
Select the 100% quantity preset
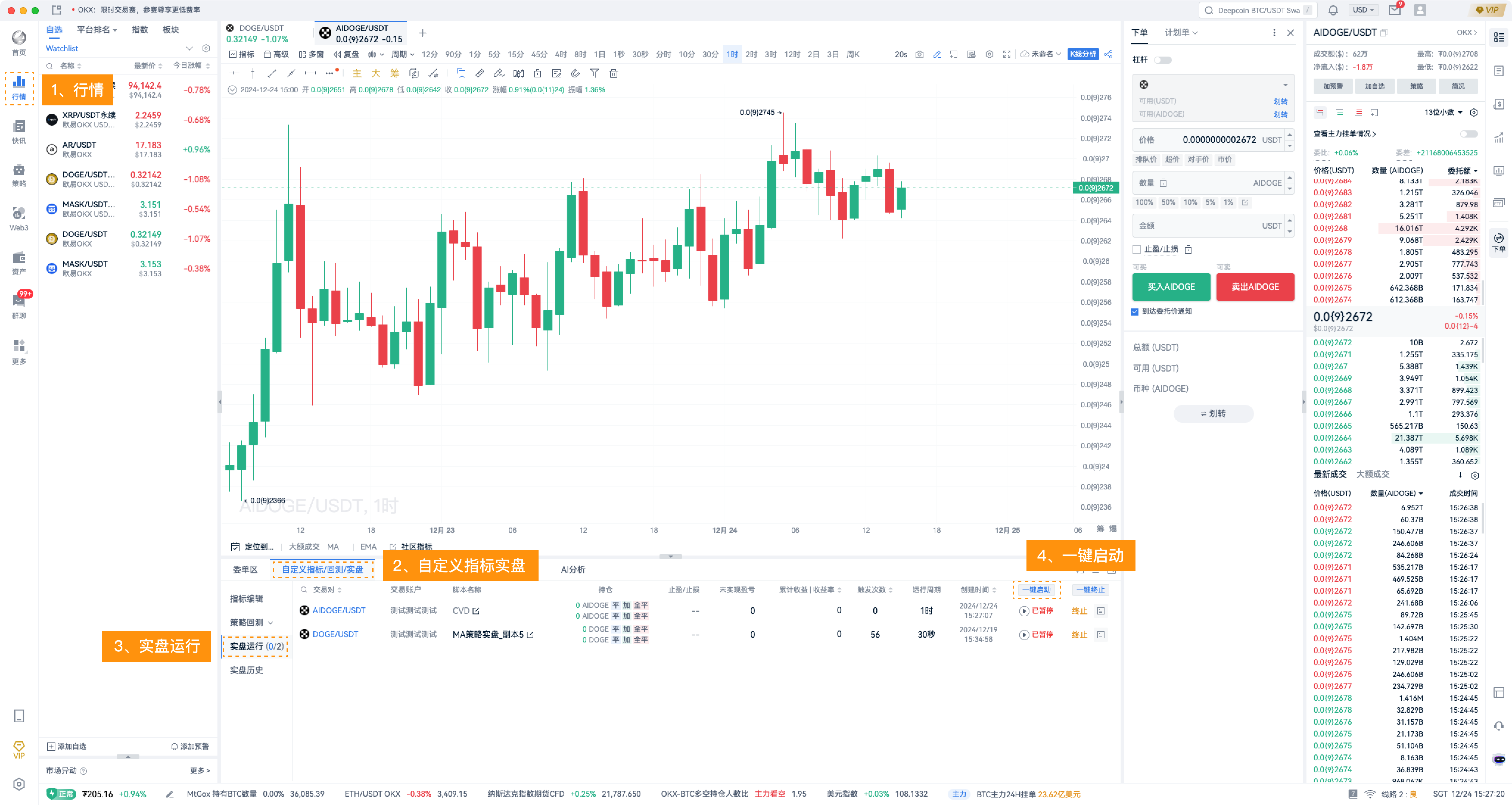coord(1144,202)
